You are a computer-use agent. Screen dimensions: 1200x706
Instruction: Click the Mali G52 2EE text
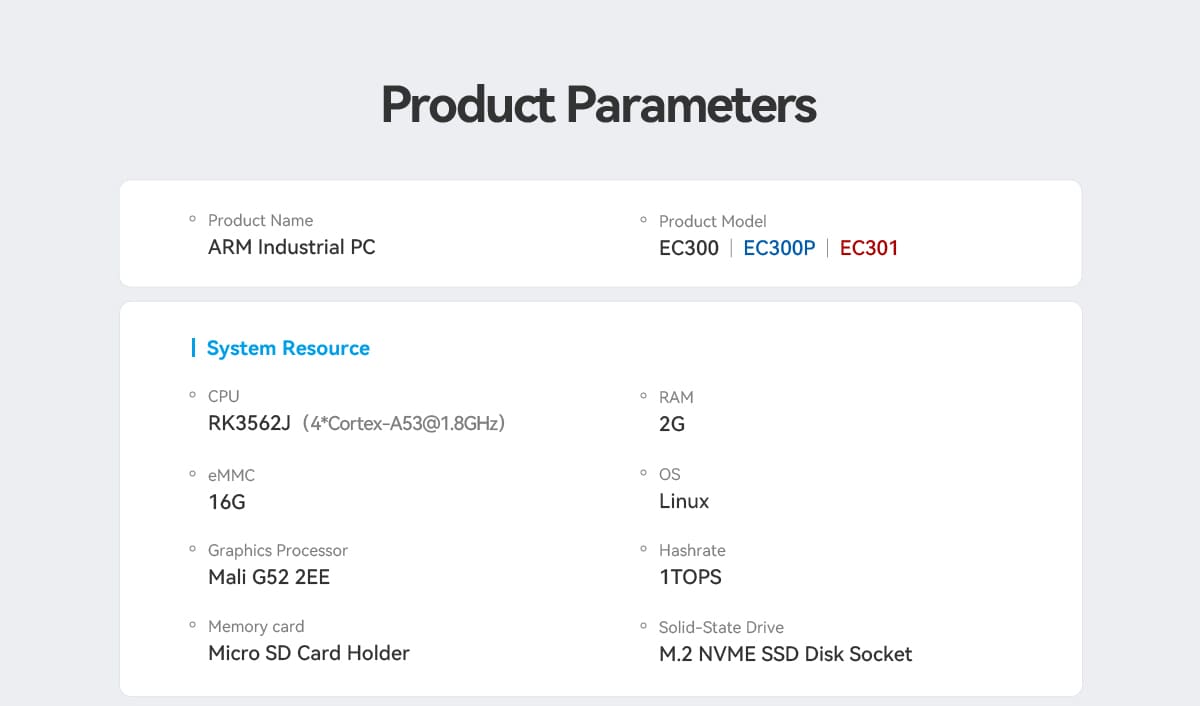point(268,577)
